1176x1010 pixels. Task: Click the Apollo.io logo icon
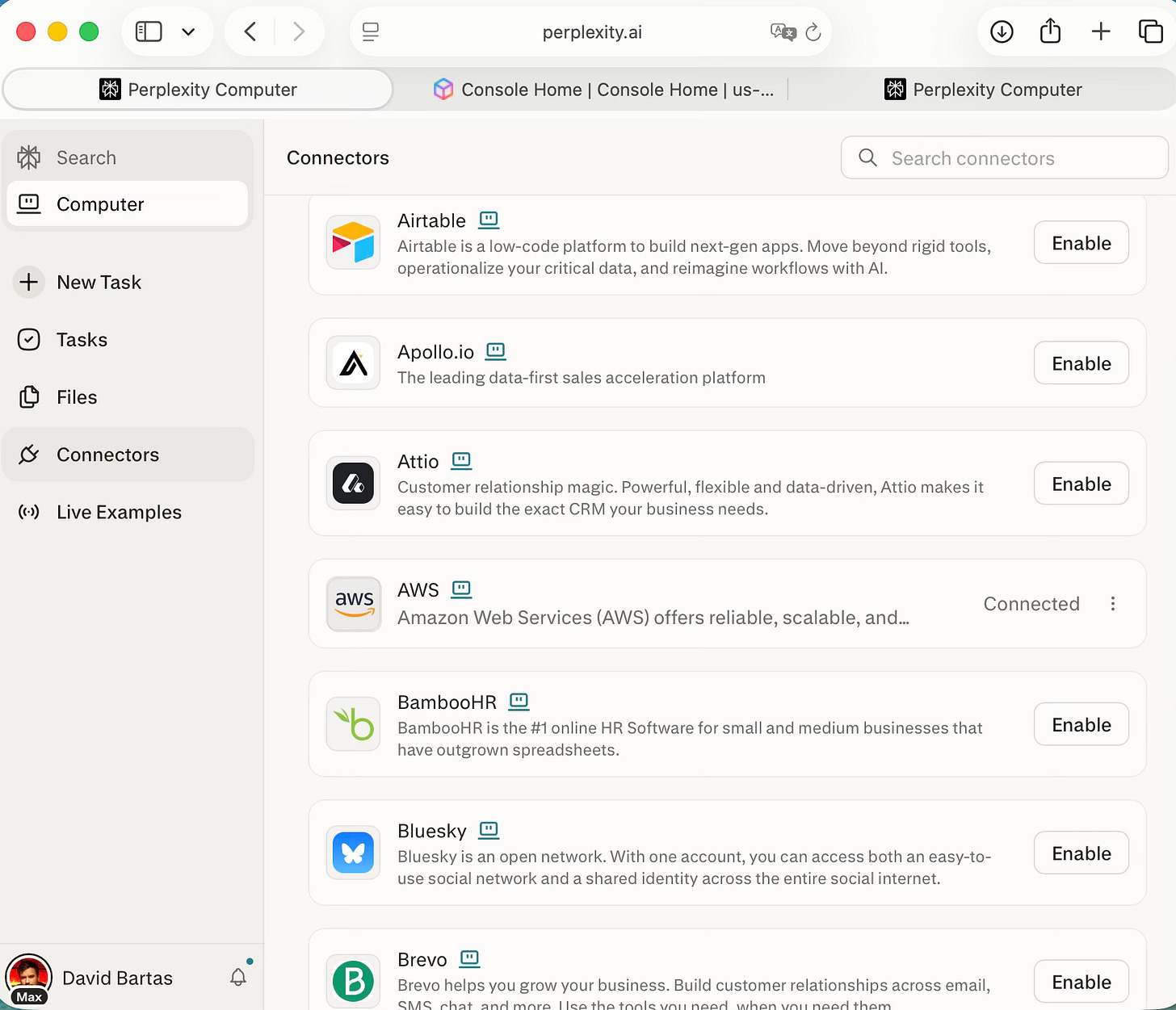tap(354, 363)
